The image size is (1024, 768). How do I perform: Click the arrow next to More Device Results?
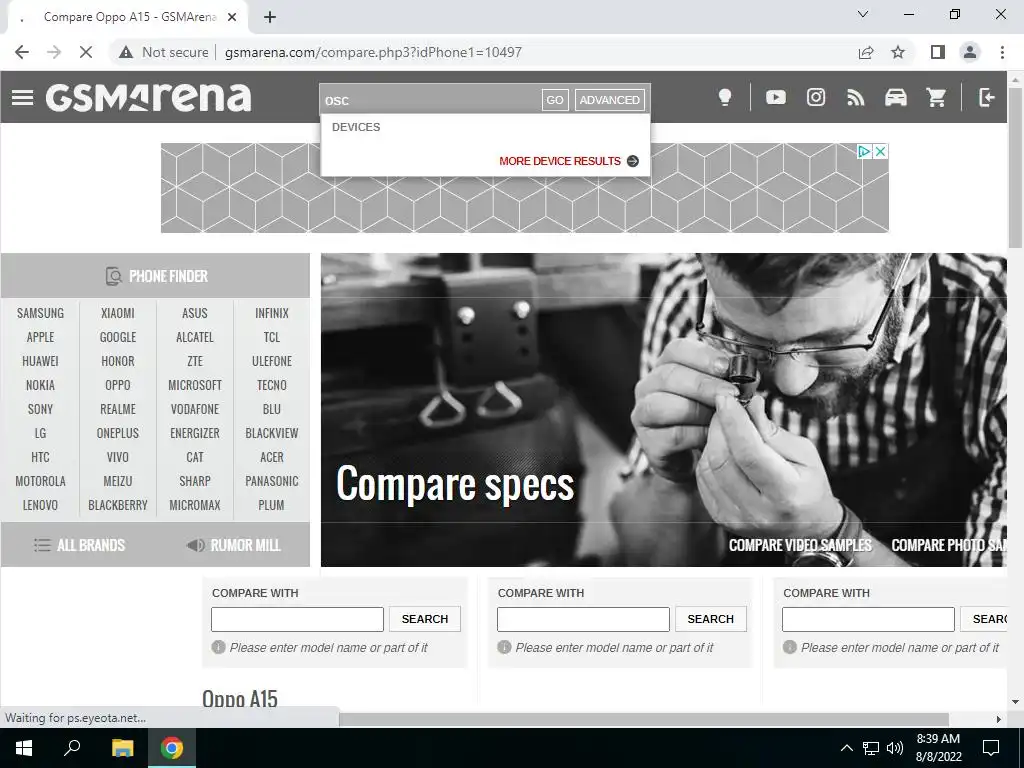(x=632, y=161)
